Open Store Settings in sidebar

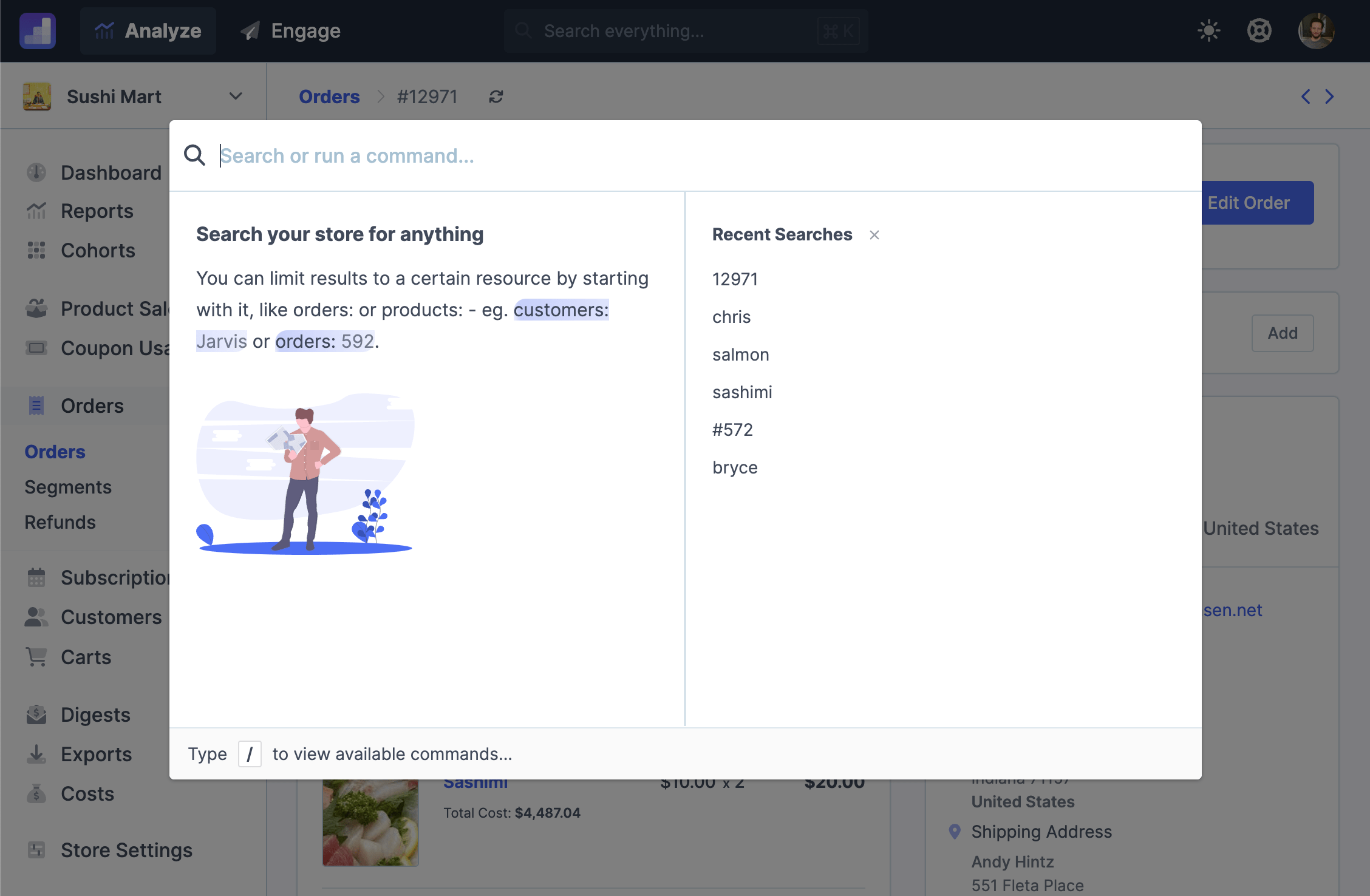126,850
